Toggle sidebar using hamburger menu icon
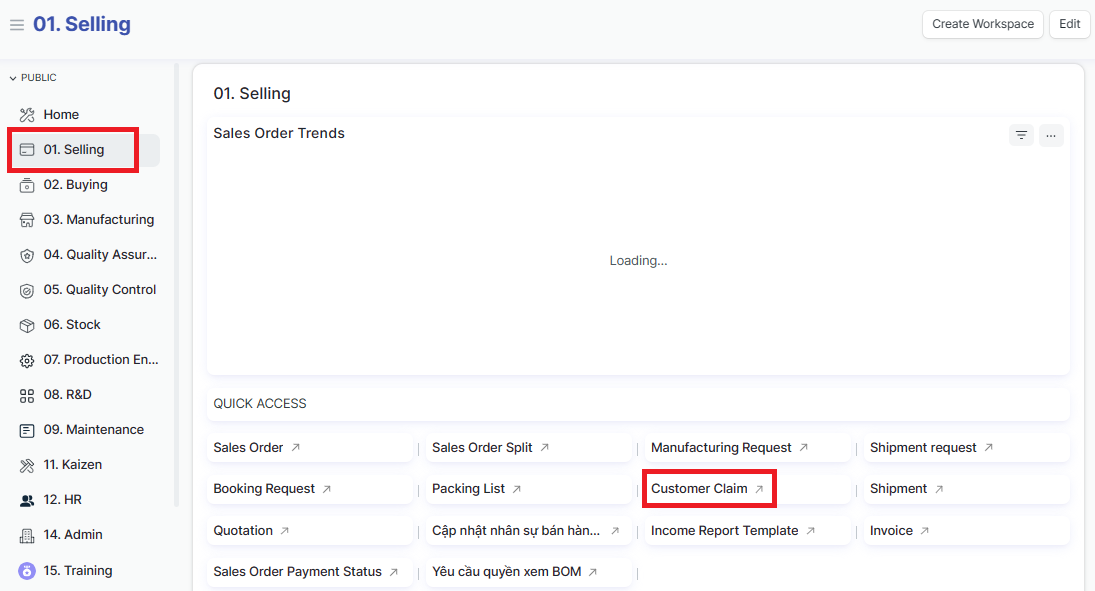This screenshot has height=591, width=1095. pyautogui.click(x=16, y=25)
